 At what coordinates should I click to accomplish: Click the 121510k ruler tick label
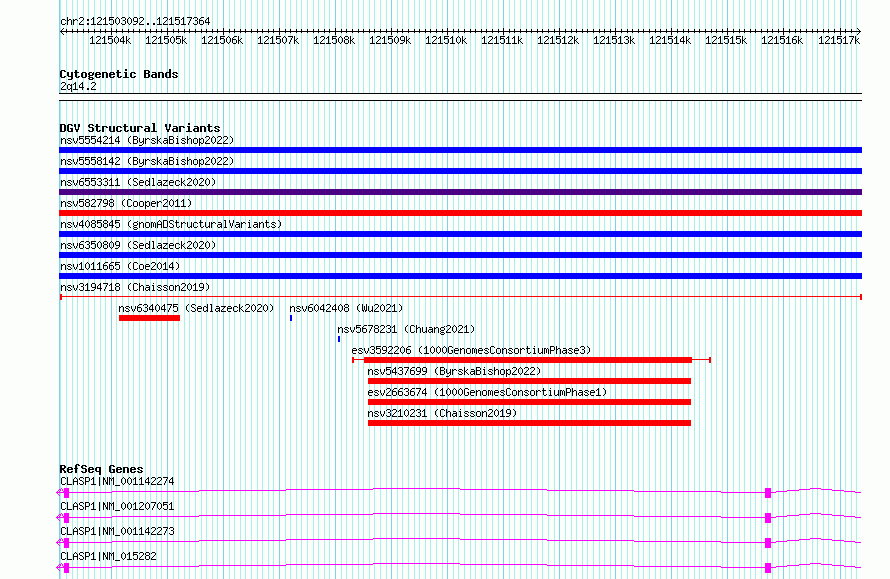pos(446,40)
